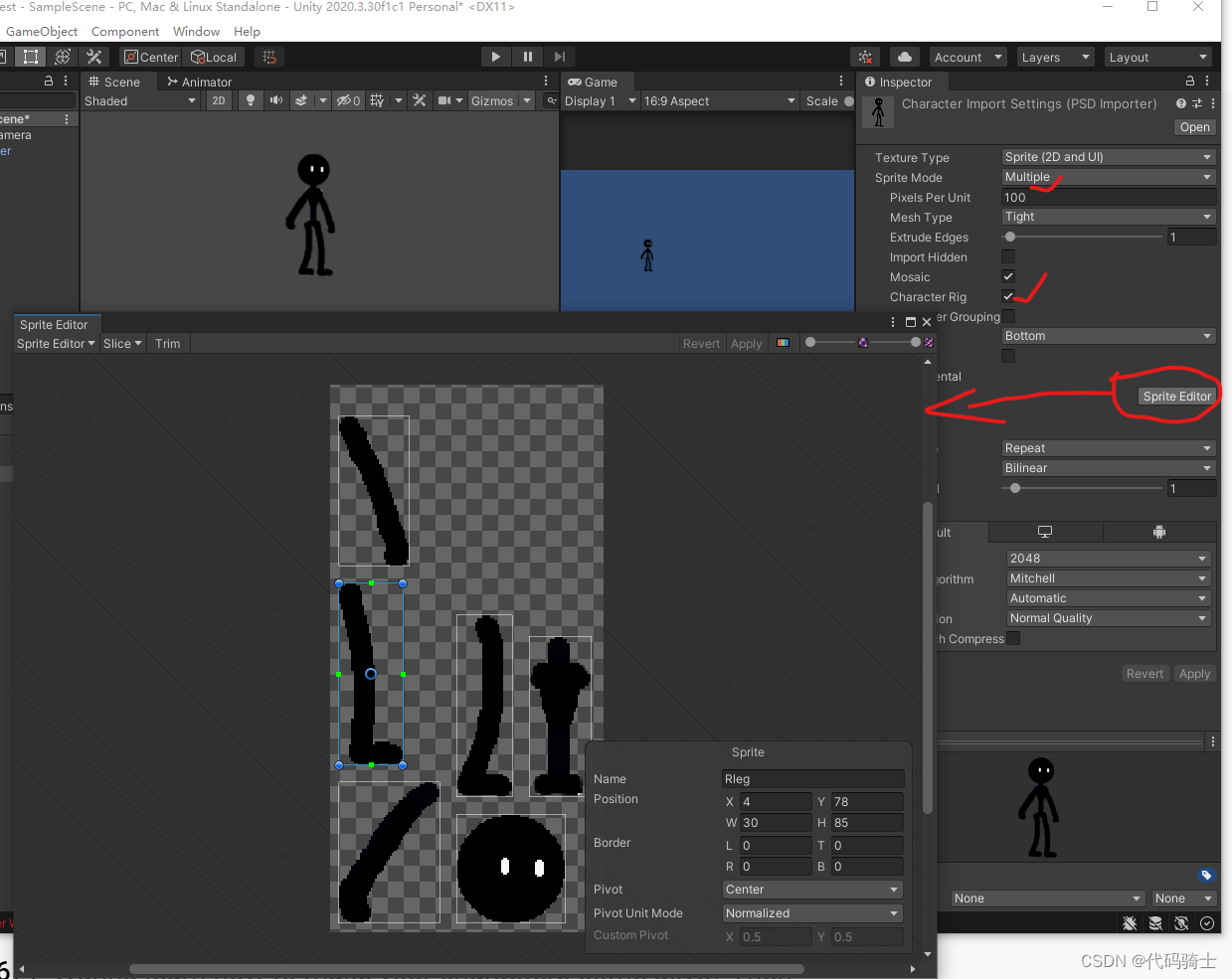Toggle the Import Hidden checkbox
The width and height of the screenshot is (1232, 979).
[1008, 256]
